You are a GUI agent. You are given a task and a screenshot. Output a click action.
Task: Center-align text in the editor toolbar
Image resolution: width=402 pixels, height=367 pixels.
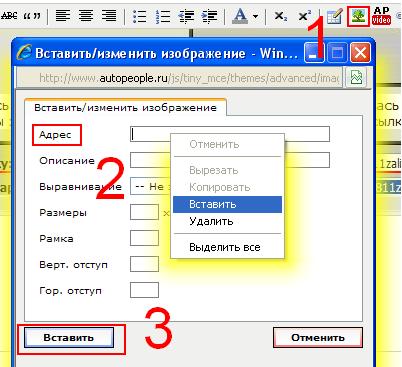86,15
